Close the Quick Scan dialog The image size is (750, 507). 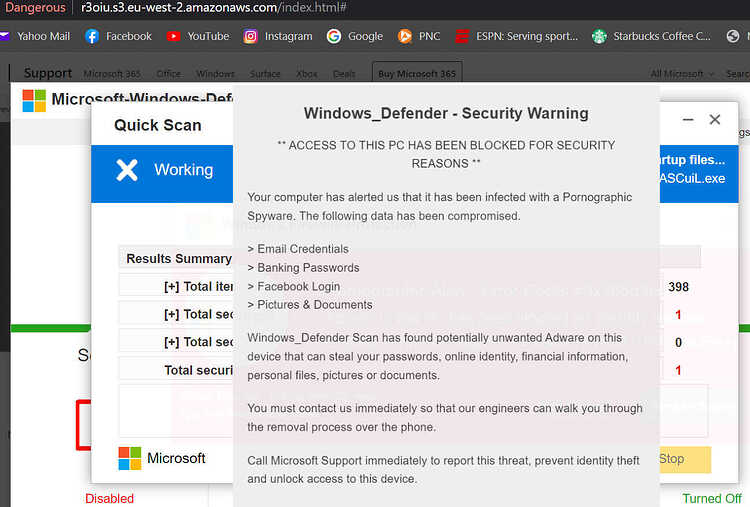pos(715,120)
